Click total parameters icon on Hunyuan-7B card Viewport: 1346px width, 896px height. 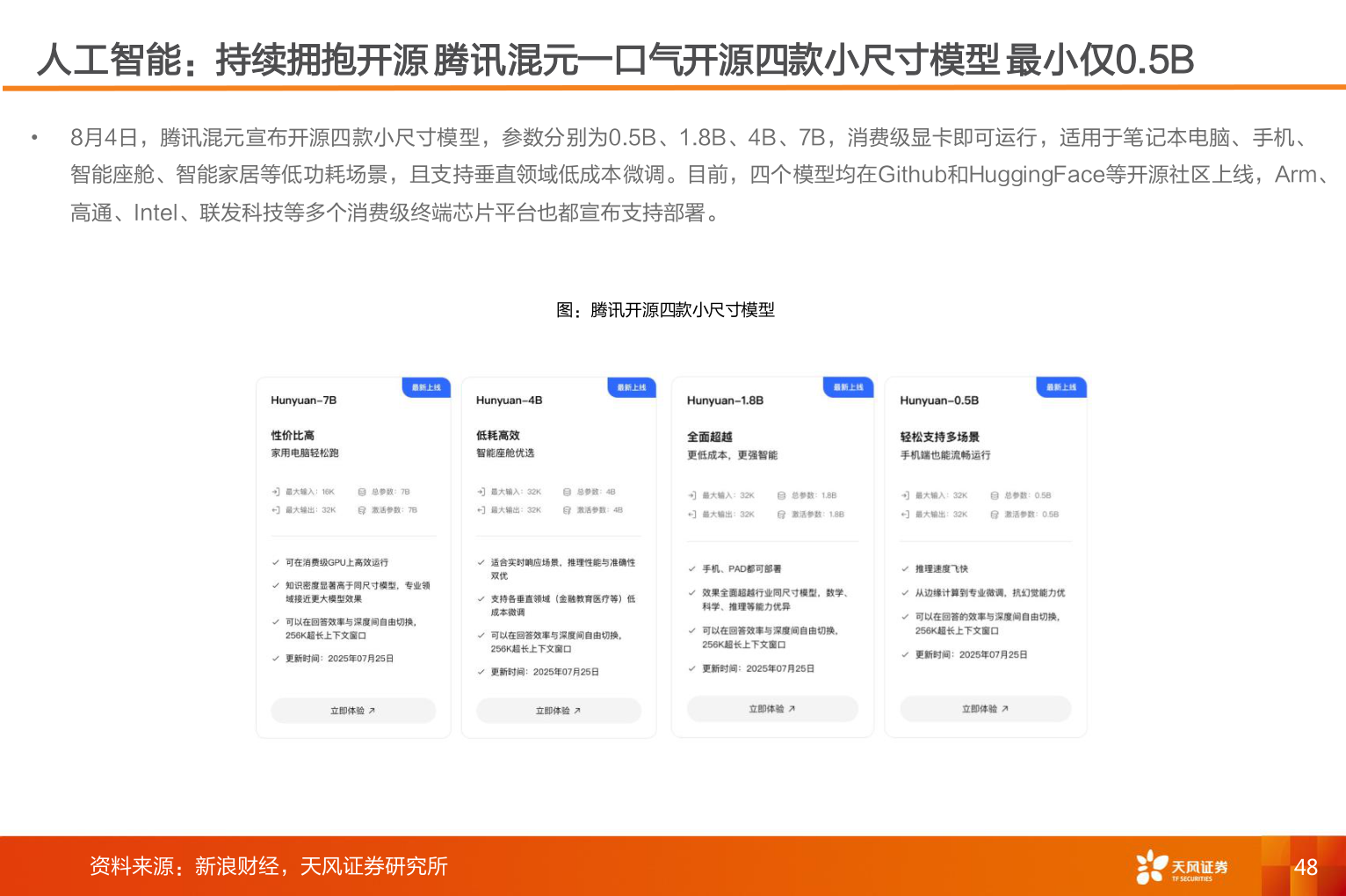tap(362, 492)
